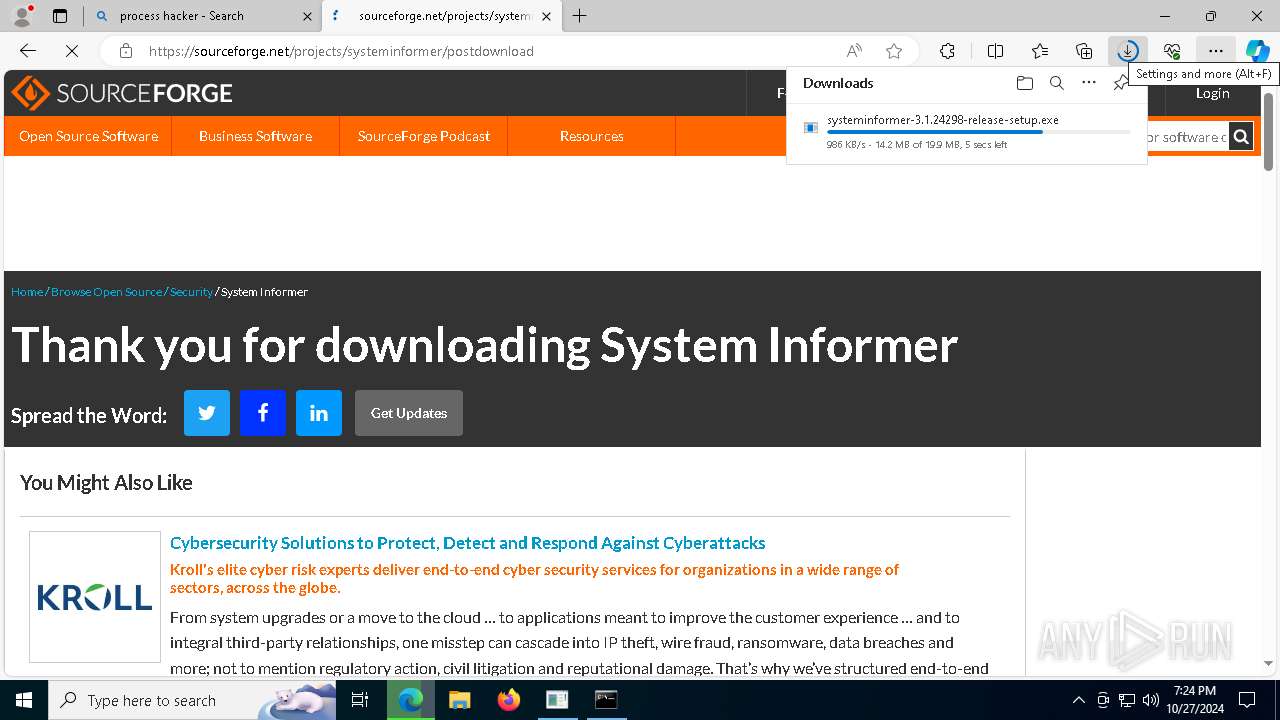Show hidden system tray icons

point(1078,700)
